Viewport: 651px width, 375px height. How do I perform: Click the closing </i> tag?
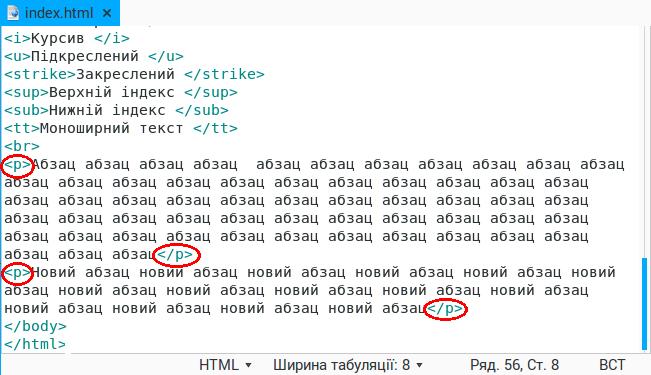pos(112,38)
